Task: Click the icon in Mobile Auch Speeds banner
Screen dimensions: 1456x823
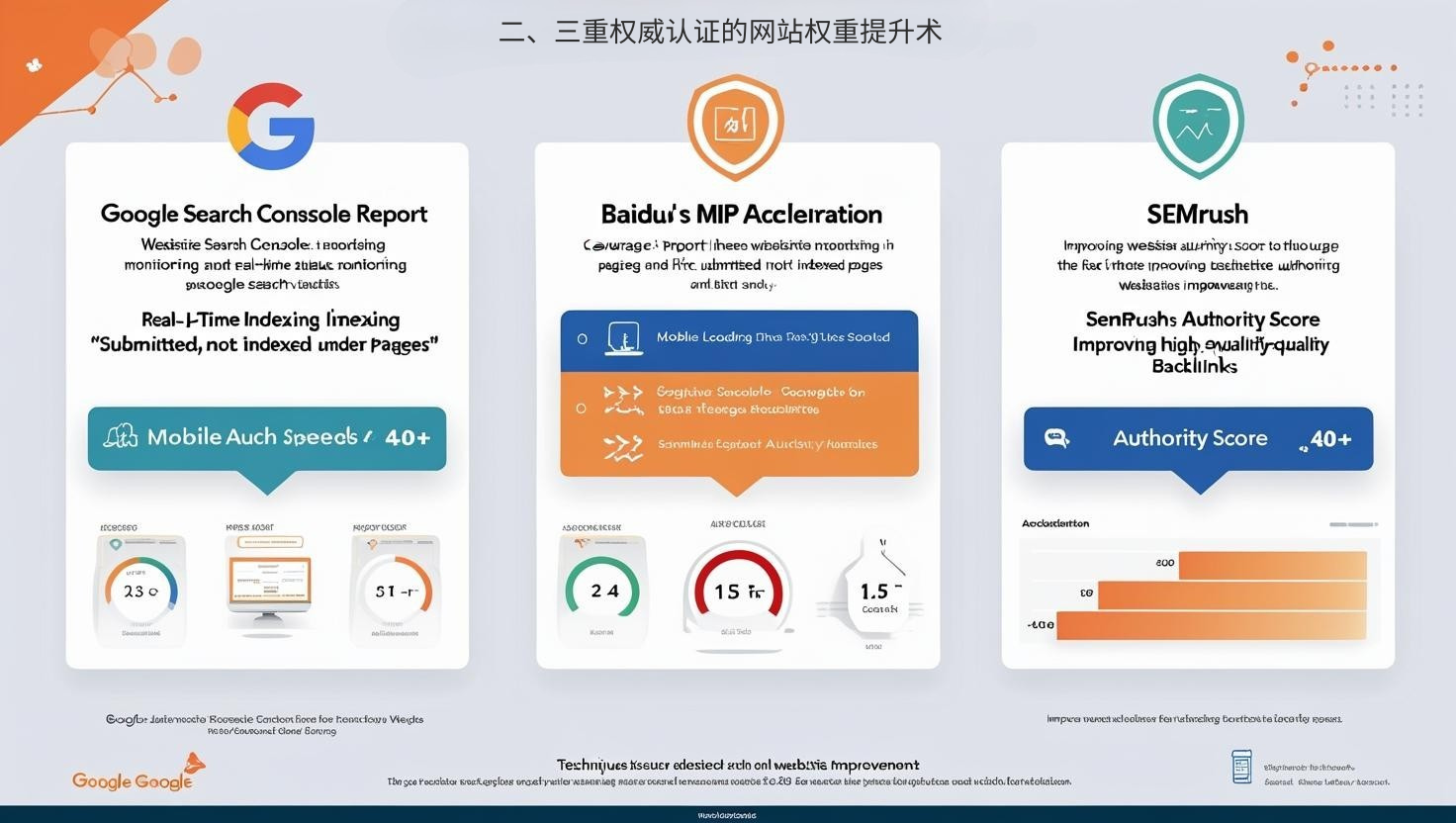Action: point(121,436)
